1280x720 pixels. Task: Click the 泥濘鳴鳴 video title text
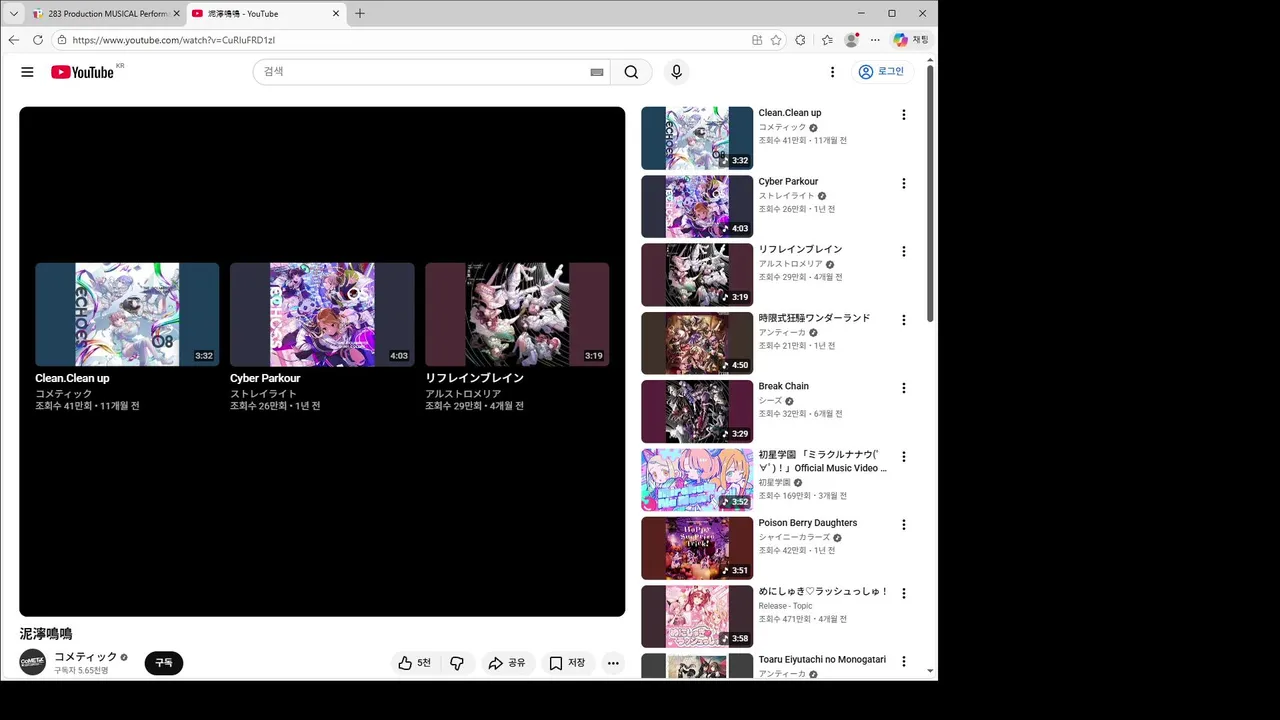coord(46,634)
